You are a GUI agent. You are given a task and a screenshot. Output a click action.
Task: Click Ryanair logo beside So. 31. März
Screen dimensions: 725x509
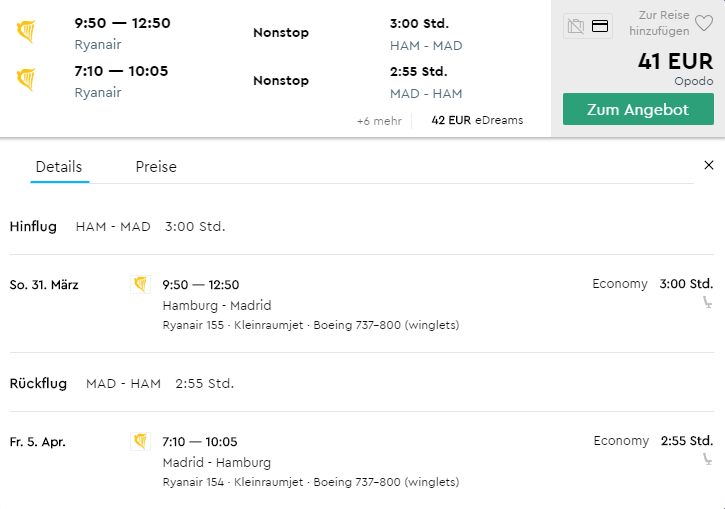tap(140, 284)
